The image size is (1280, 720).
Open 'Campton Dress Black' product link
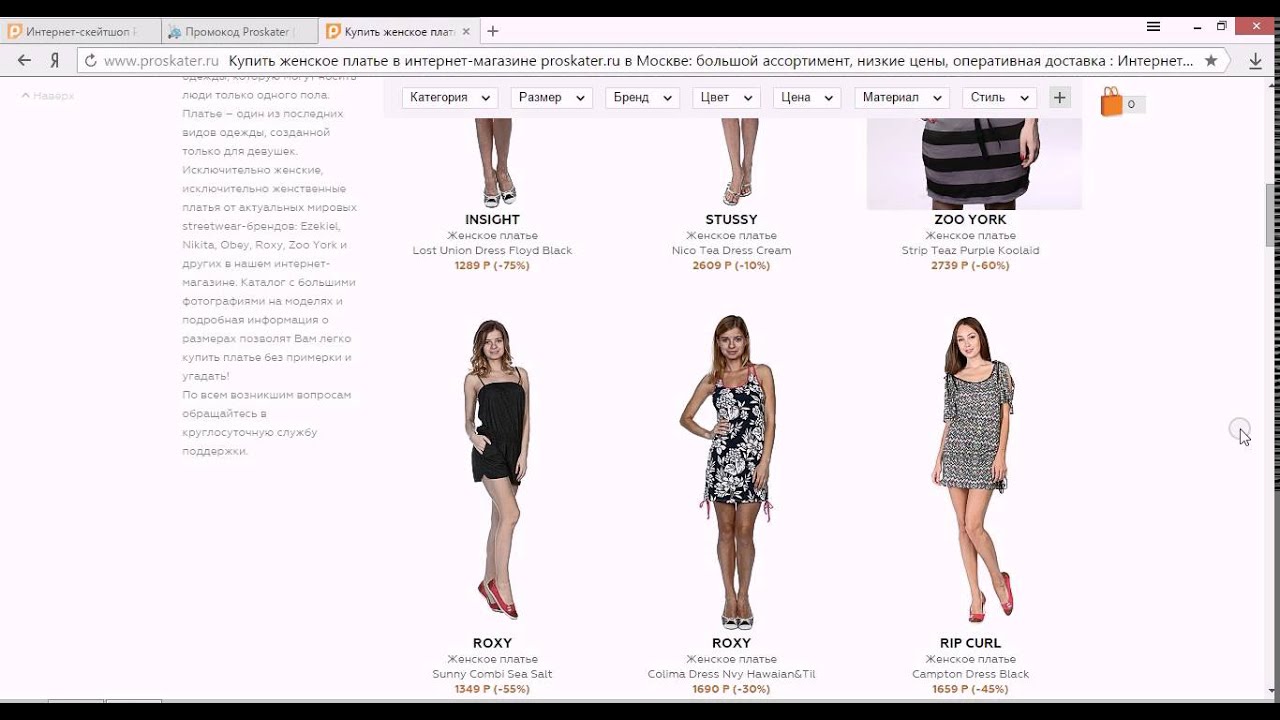coord(970,674)
